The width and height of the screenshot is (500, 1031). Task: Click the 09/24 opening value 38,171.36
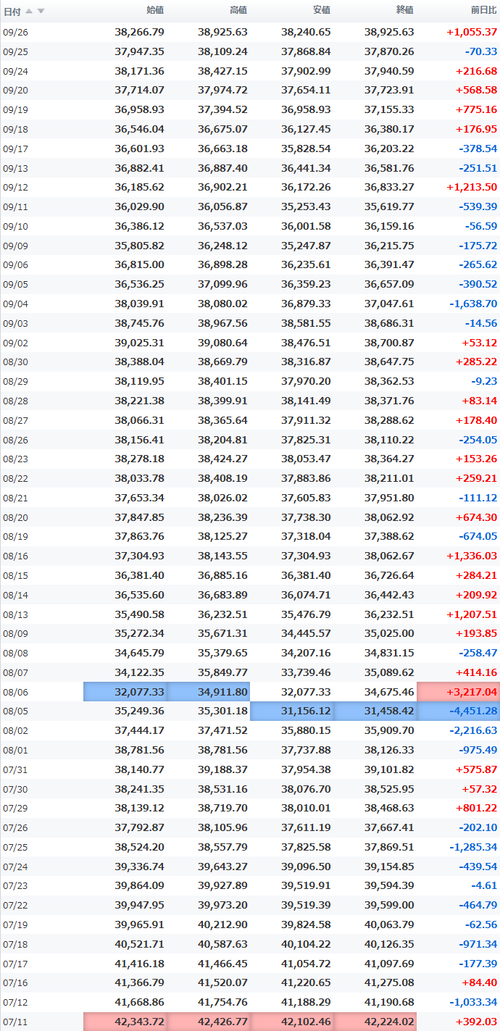click(139, 71)
